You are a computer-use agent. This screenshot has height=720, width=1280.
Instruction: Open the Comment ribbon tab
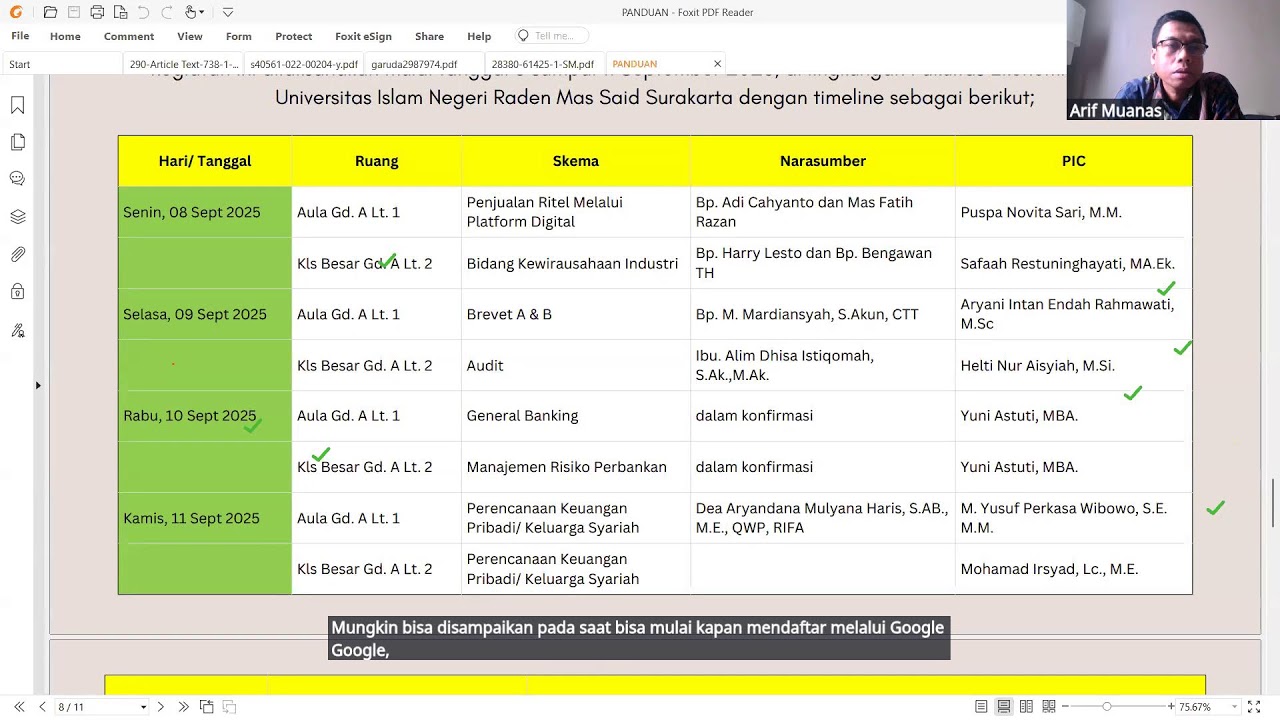pos(129,36)
